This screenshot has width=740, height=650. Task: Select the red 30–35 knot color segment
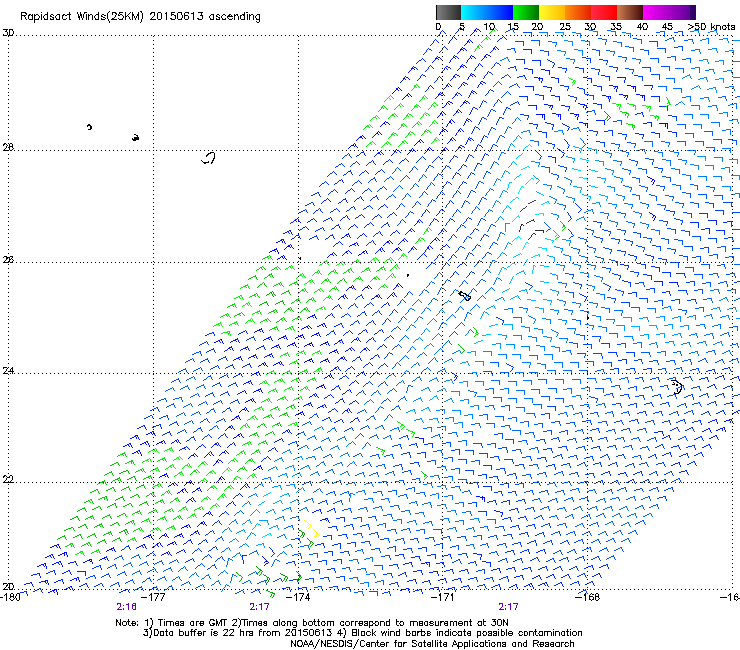[604, 12]
